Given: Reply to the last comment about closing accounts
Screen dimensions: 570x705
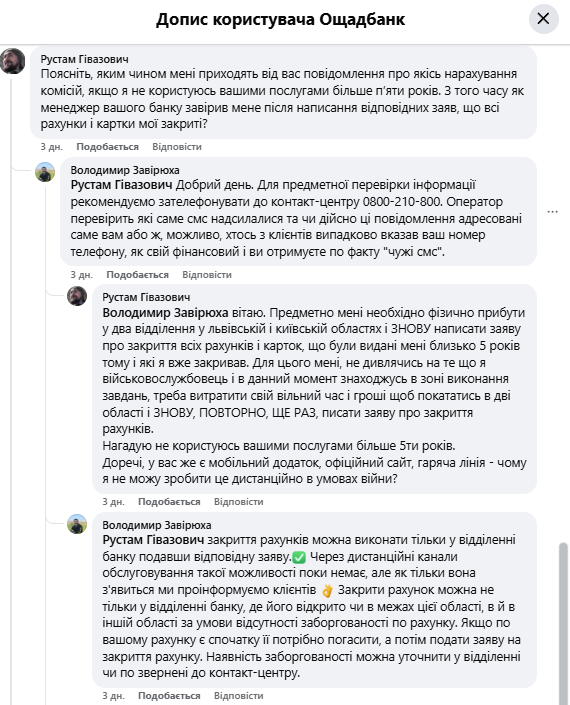Looking at the screenshot, I should (x=238, y=695).
